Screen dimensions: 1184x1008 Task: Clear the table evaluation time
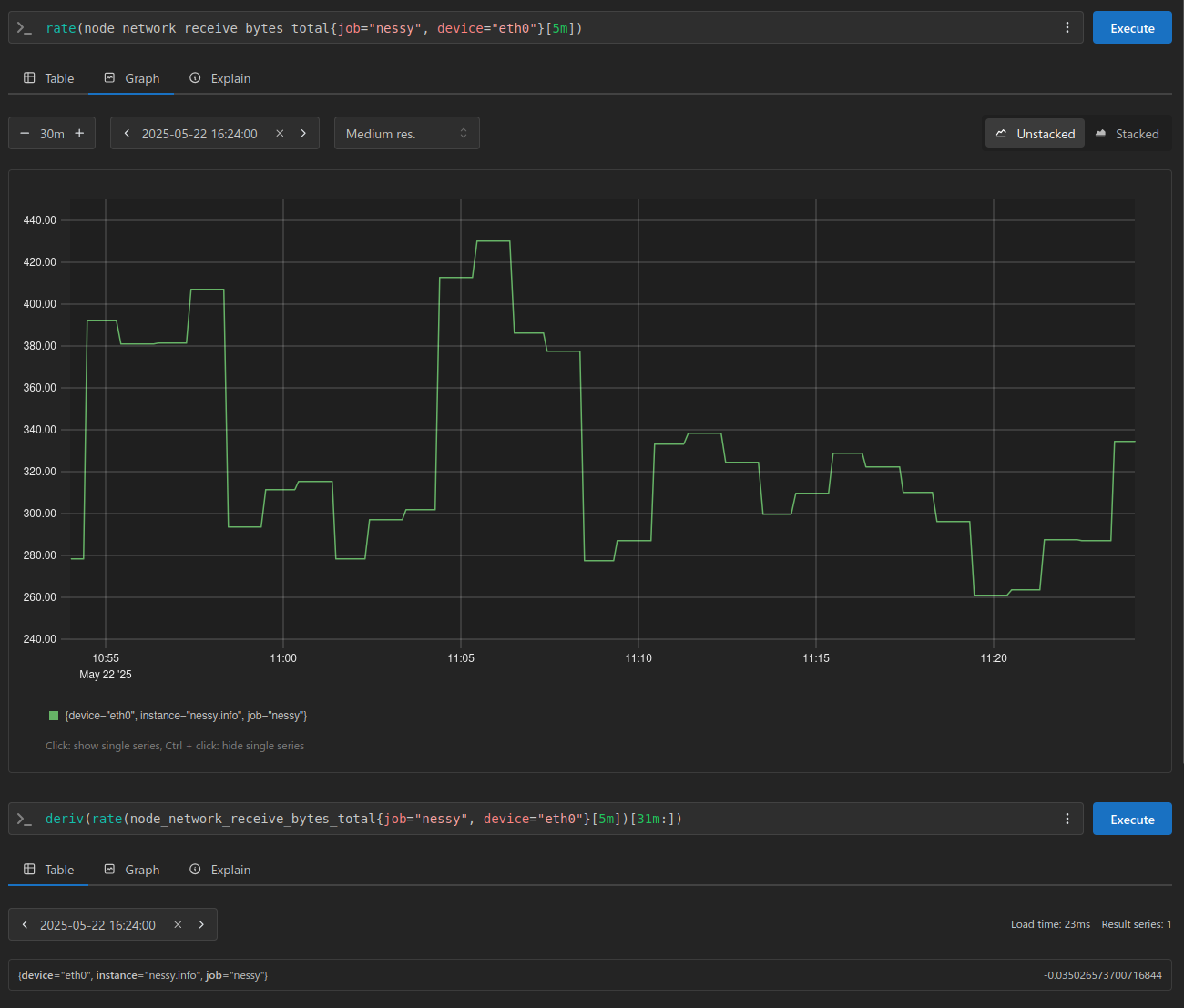coord(178,925)
